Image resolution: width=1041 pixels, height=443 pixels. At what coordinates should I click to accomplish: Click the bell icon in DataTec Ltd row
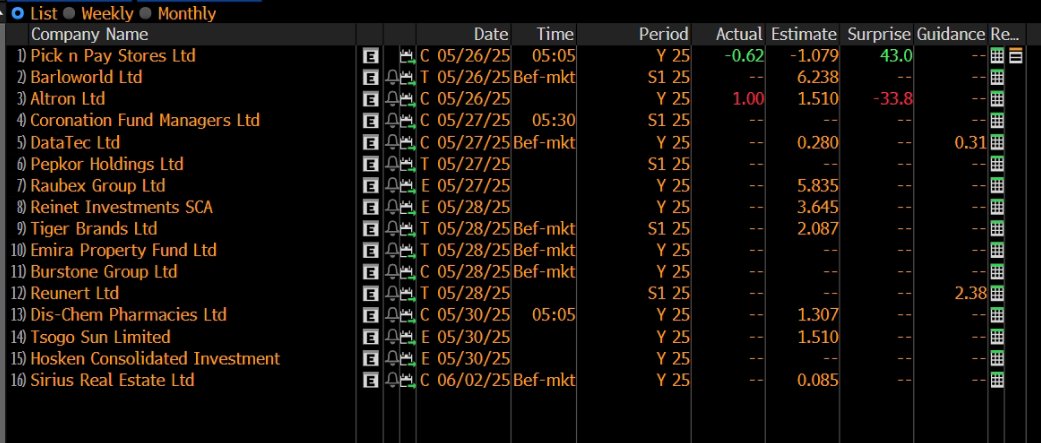tap(392, 143)
